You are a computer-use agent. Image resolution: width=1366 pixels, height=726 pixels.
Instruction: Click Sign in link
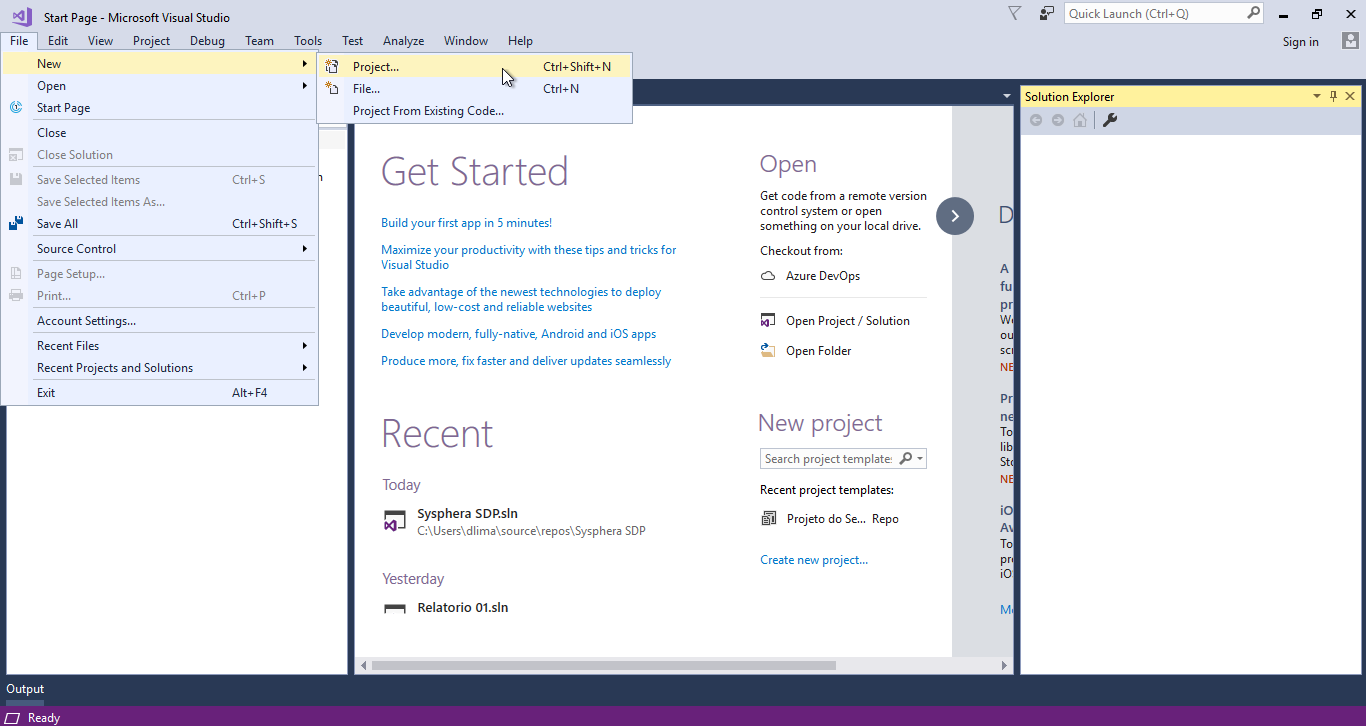click(x=1300, y=41)
